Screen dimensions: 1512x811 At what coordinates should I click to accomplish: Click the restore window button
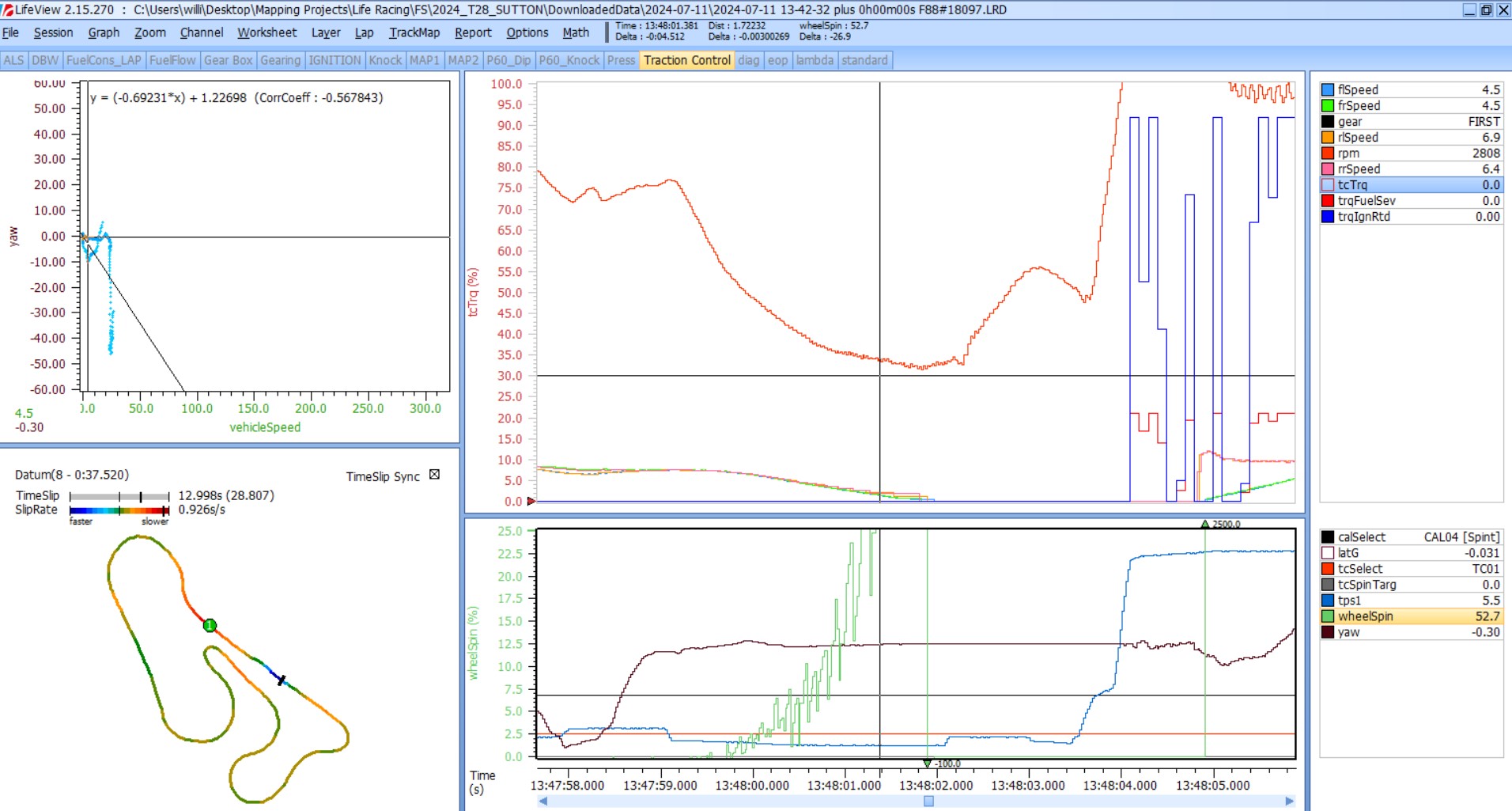(x=1486, y=9)
